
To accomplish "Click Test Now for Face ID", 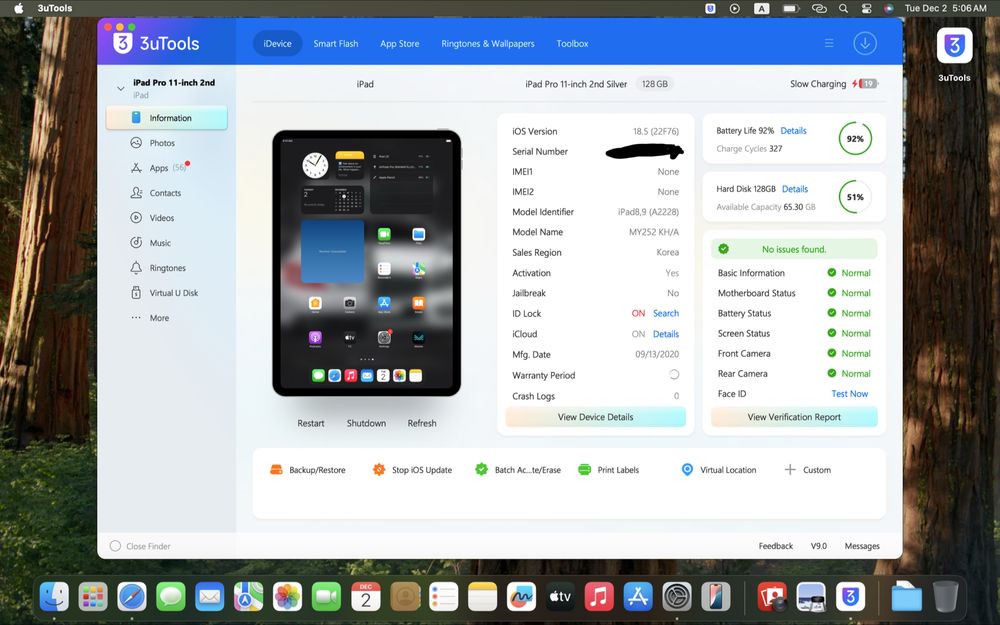I will (x=849, y=393).
